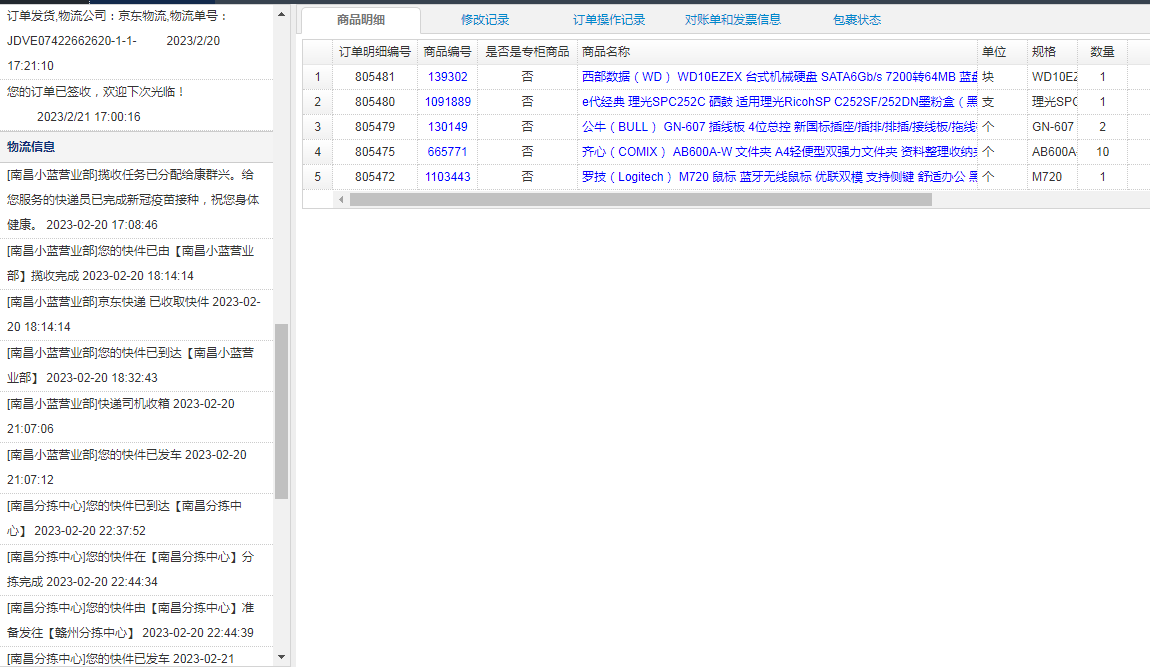Image resolution: width=1150 pixels, height=667 pixels.
Task: Open product number link 1091889
Action: click(447, 102)
